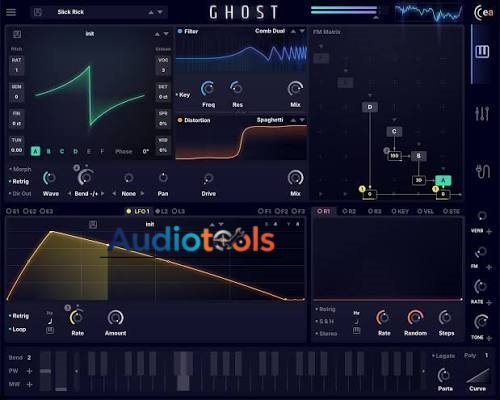Click the Drive knob
Screen dimensions: 500x400
[x=208, y=179]
